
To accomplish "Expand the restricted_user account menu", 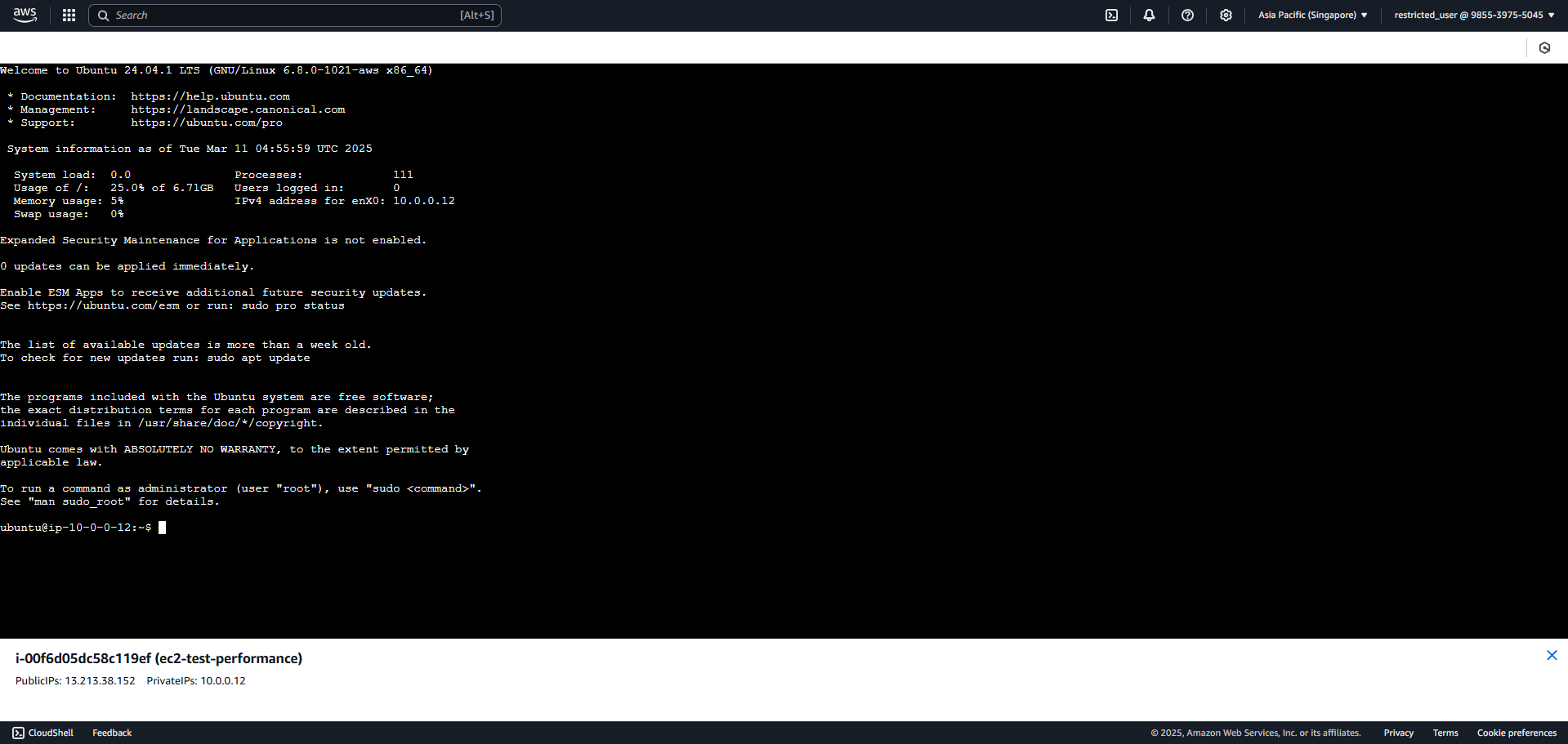I will pos(1474,15).
